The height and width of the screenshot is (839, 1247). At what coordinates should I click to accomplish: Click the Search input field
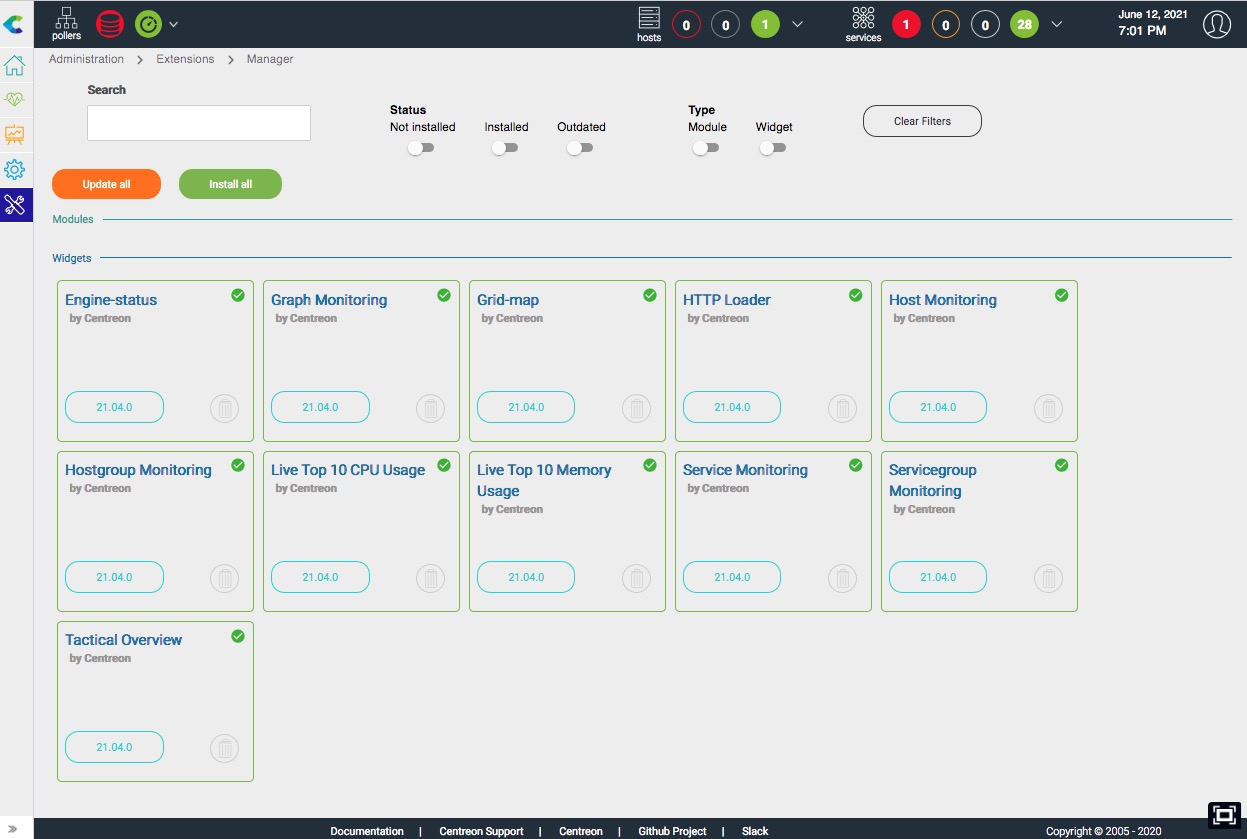tap(199, 123)
